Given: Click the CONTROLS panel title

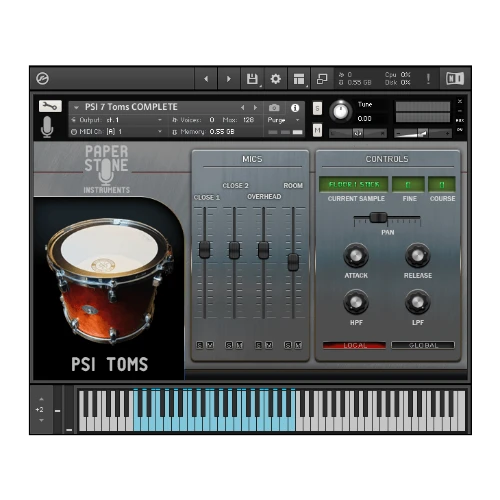Looking at the screenshot, I should click(x=387, y=159).
